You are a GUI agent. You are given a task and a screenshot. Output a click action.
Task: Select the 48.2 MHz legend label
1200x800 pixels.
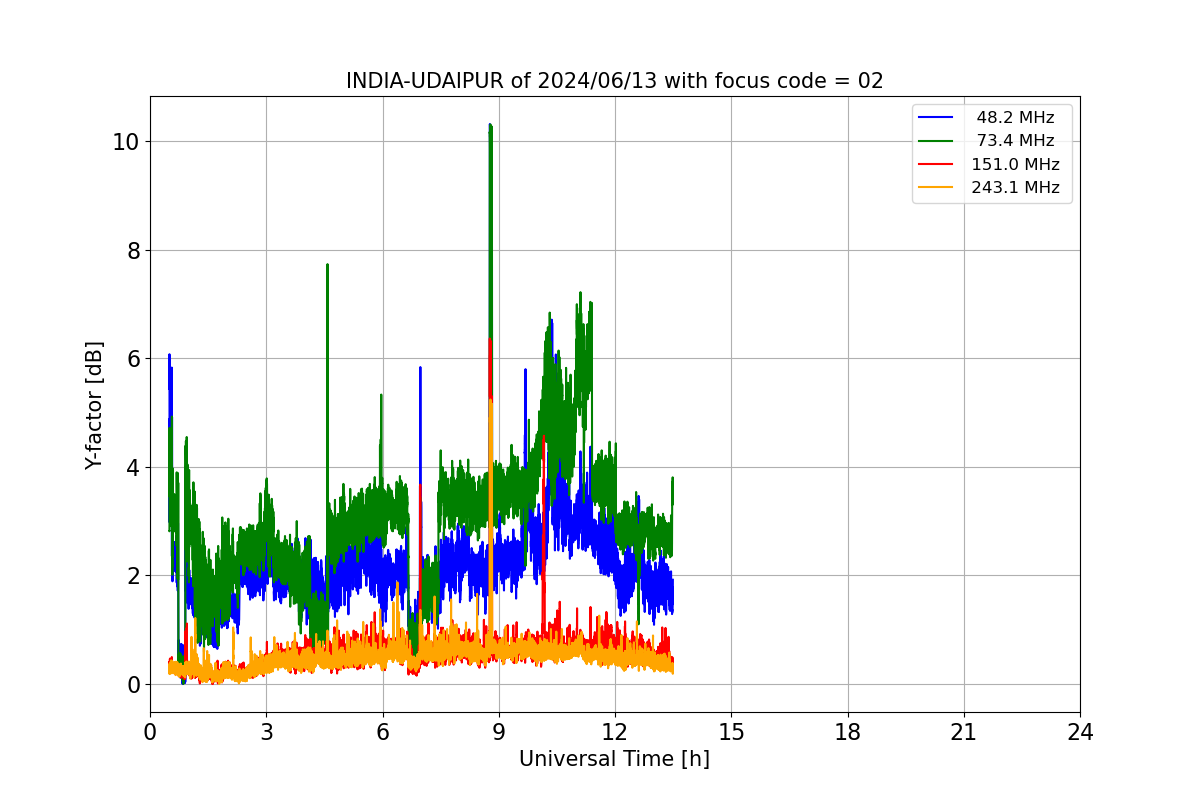[x=1015, y=118]
